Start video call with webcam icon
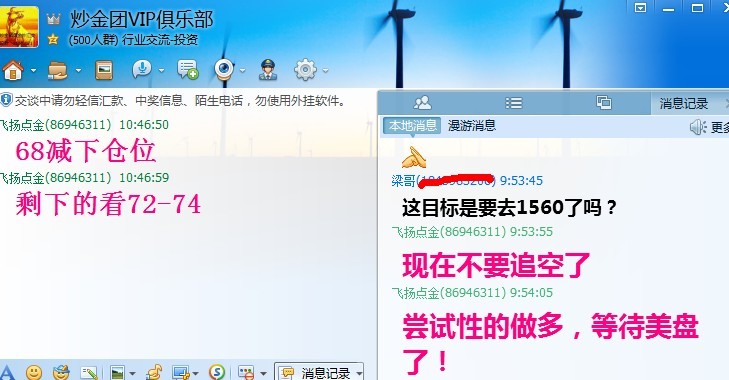 224,70
